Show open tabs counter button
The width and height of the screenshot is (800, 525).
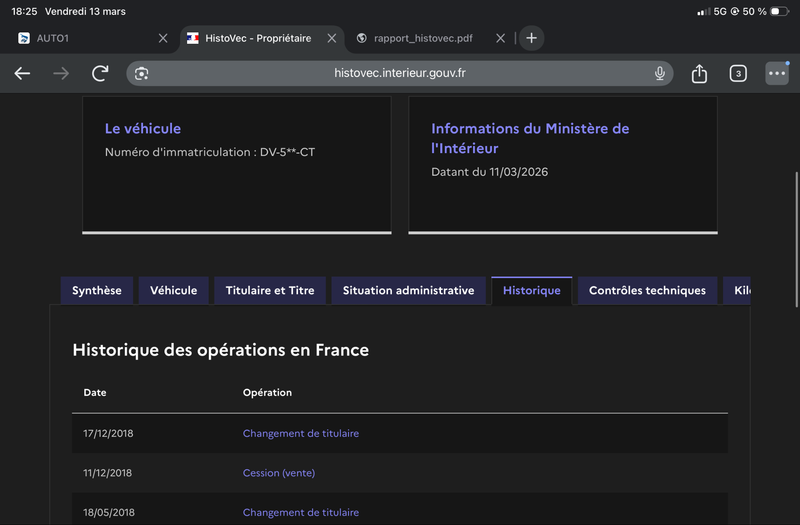[738, 73]
